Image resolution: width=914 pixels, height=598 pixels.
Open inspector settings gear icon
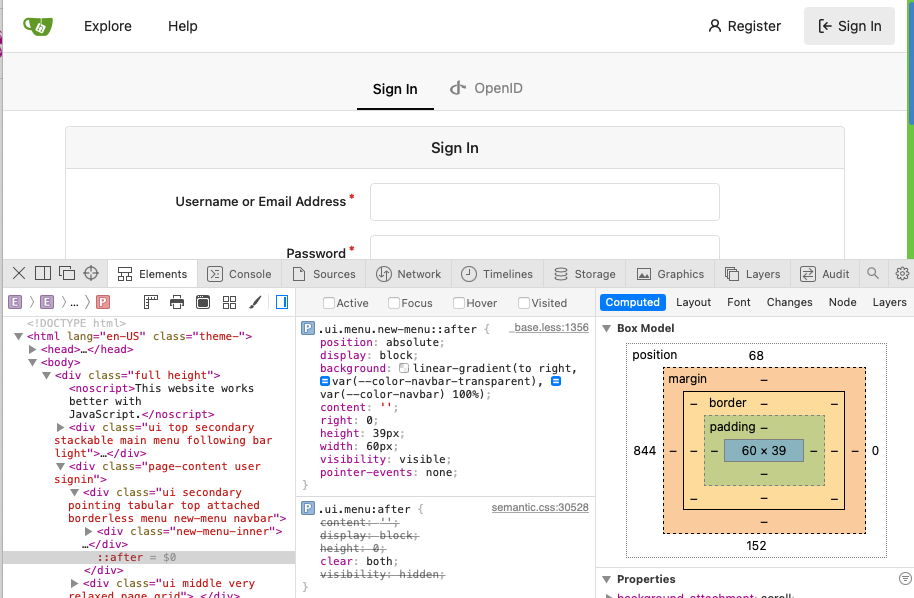[x=902, y=273]
